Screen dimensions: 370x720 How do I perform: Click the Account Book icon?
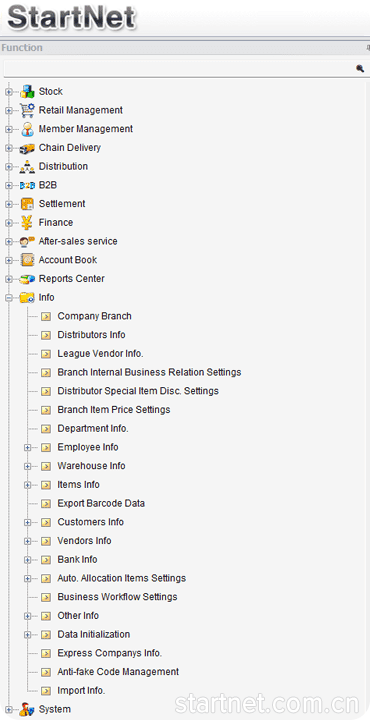27,260
